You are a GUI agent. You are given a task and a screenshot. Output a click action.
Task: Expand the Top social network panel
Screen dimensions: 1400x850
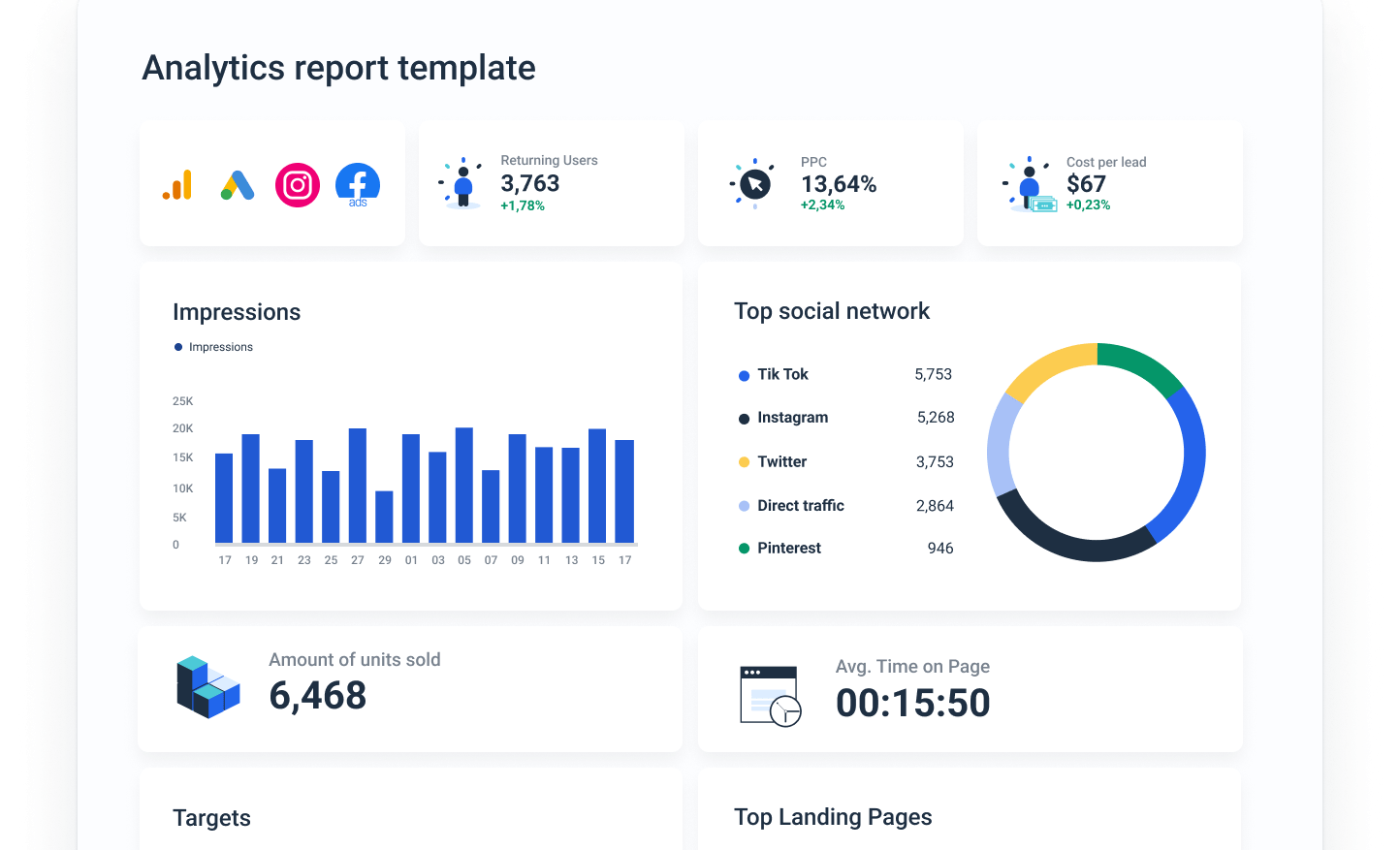tap(832, 311)
